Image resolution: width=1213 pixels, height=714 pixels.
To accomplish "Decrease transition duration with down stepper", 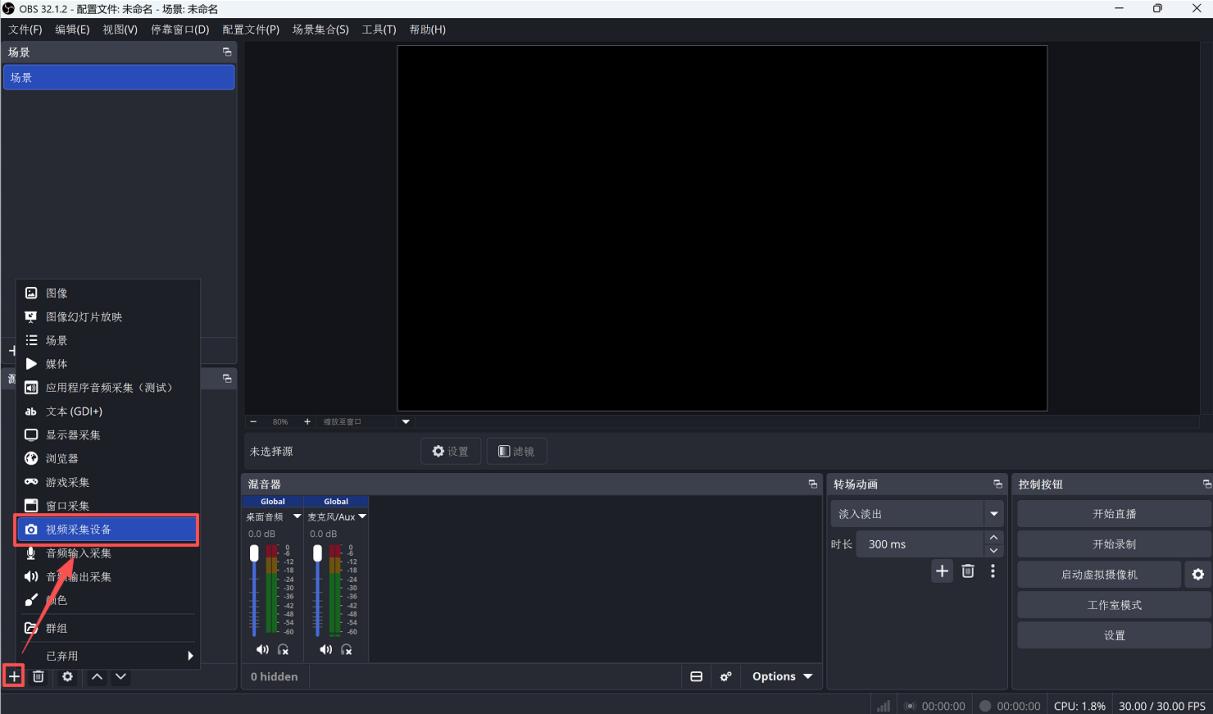I will tap(993, 551).
